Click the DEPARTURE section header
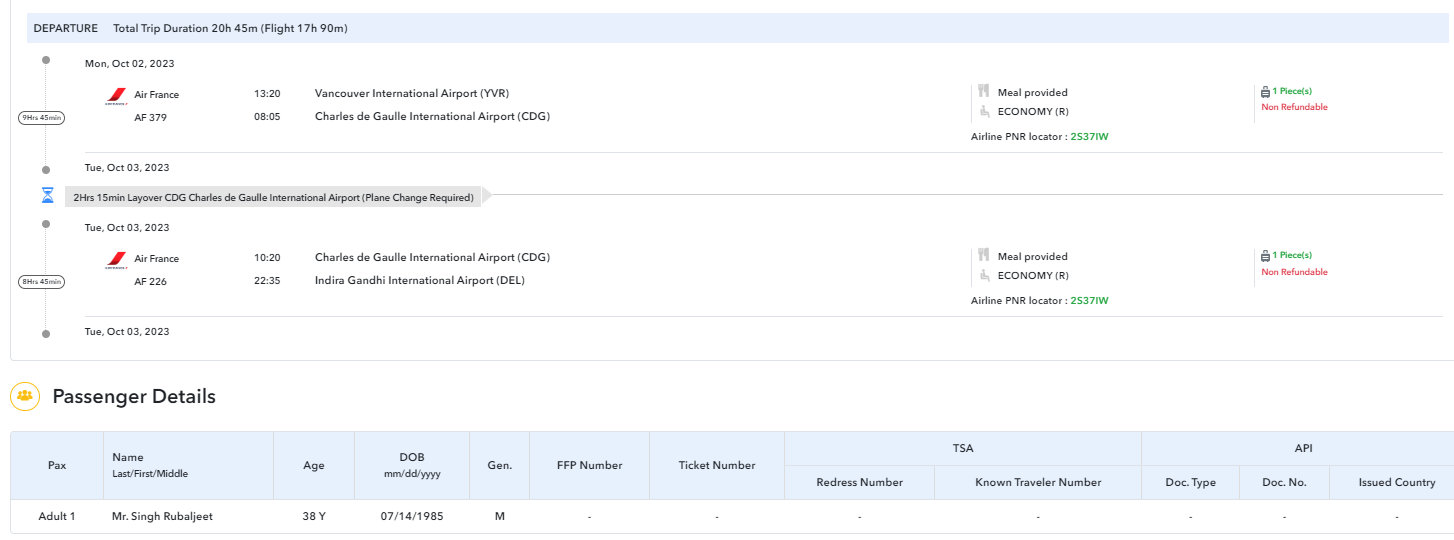This screenshot has width=1454, height=540. pyautogui.click(x=66, y=28)
